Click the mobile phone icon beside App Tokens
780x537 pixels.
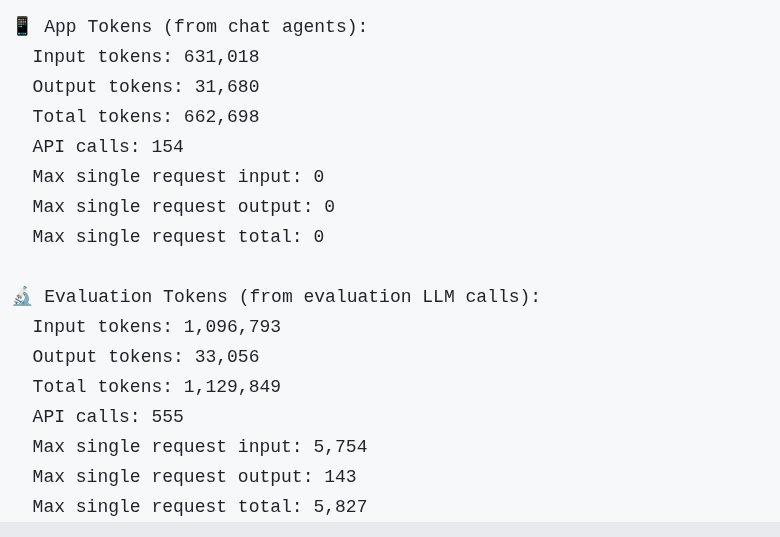[22, 27]
